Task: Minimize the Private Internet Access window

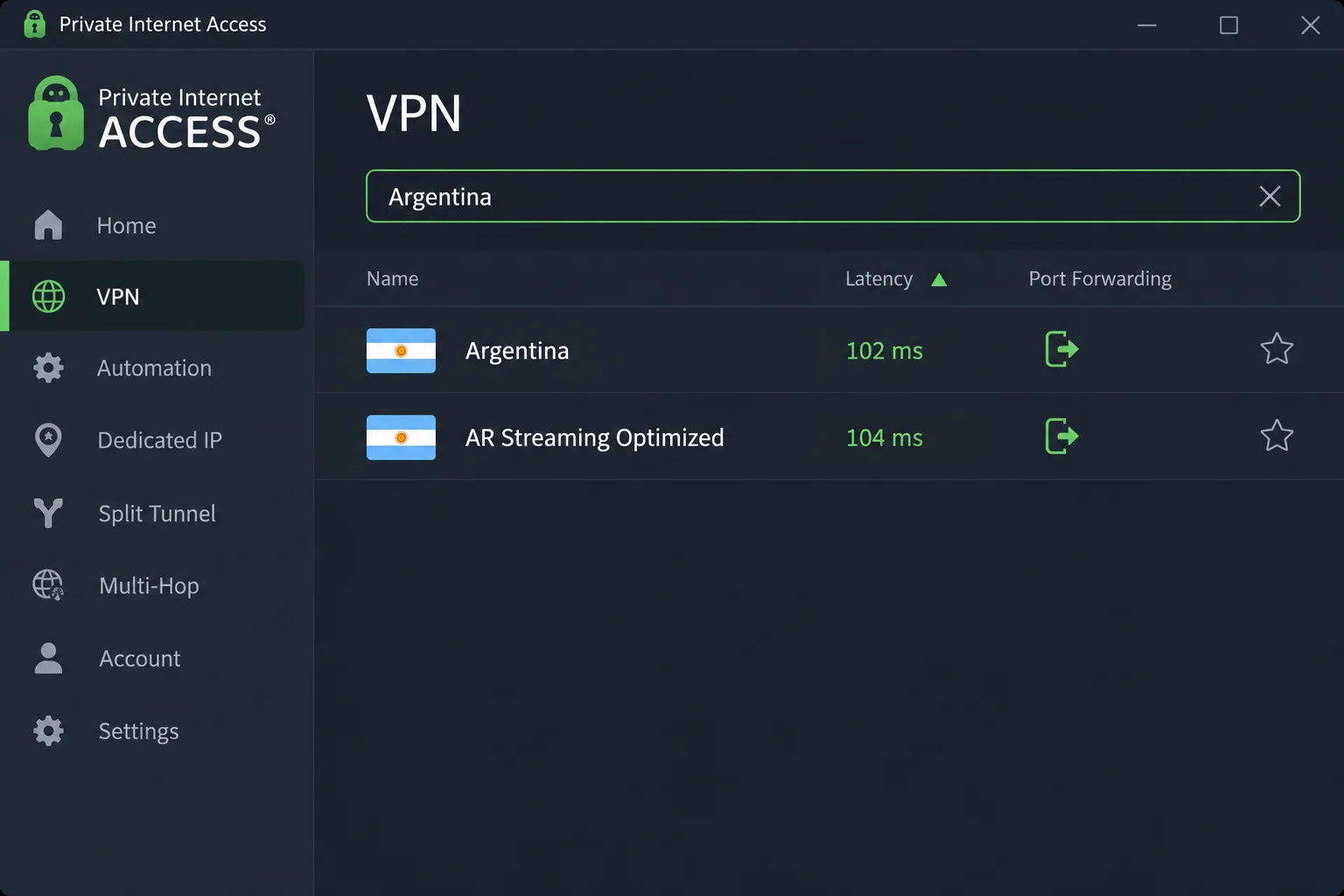Action: click(1147, 24)
